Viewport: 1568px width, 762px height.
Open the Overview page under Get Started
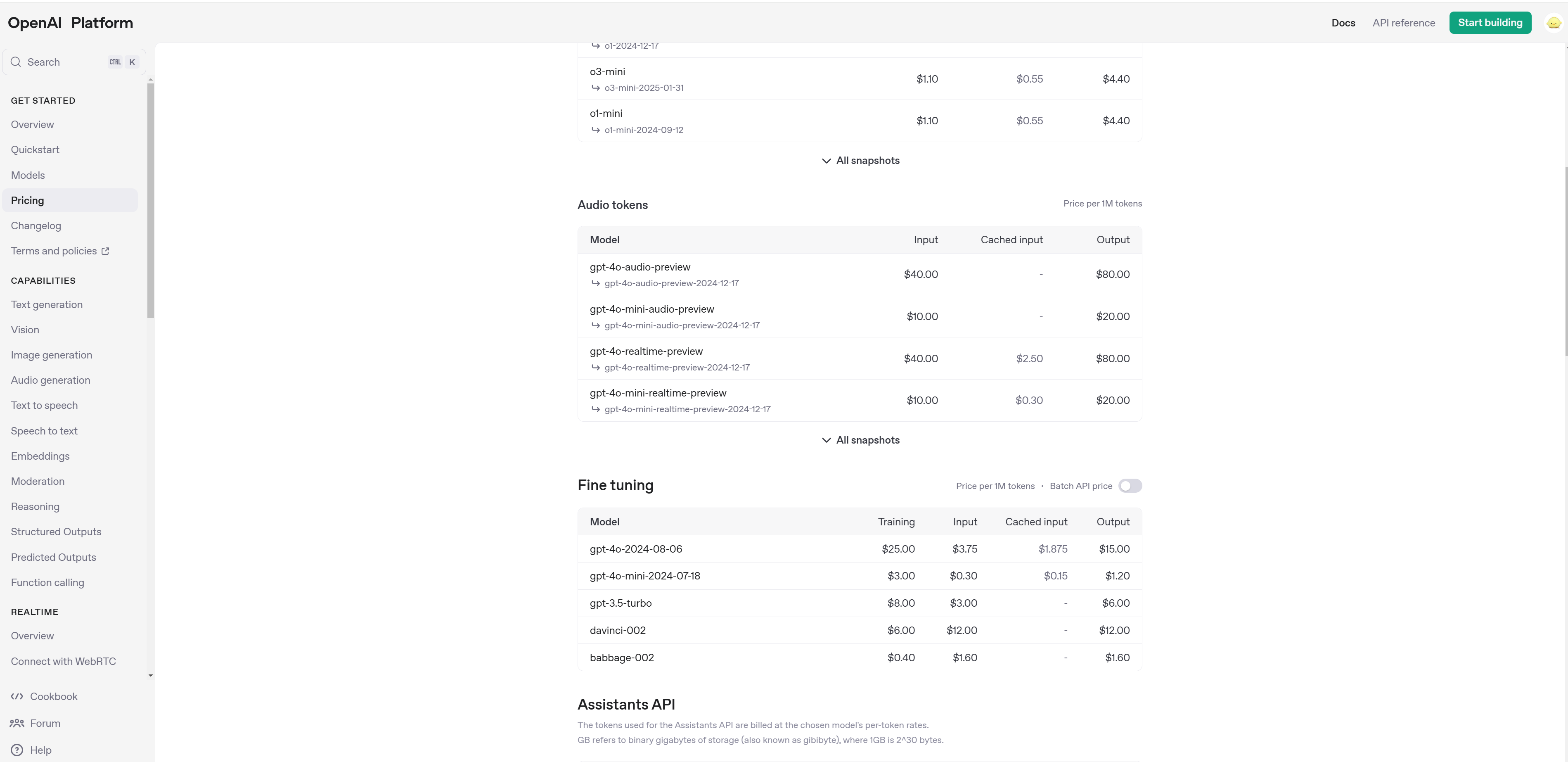[x=32, y=124]
